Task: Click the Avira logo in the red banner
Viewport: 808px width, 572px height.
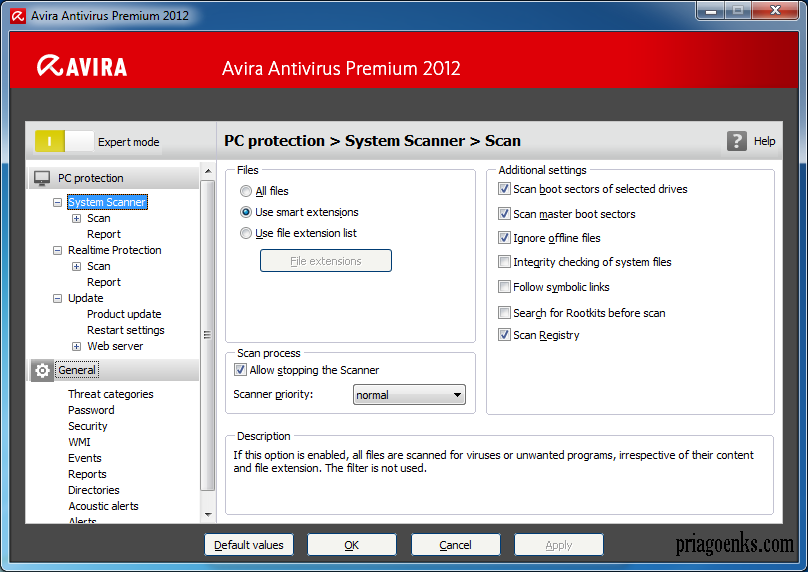Action: click(82, 66)
